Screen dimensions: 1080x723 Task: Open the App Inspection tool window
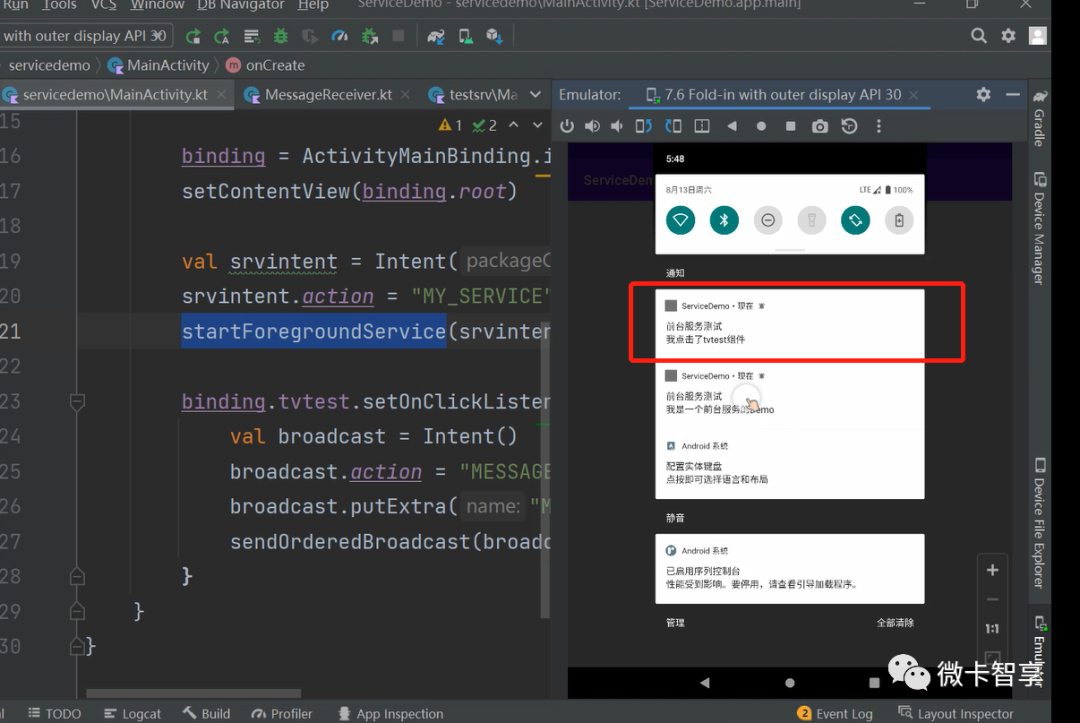click(x=391, y=714)
